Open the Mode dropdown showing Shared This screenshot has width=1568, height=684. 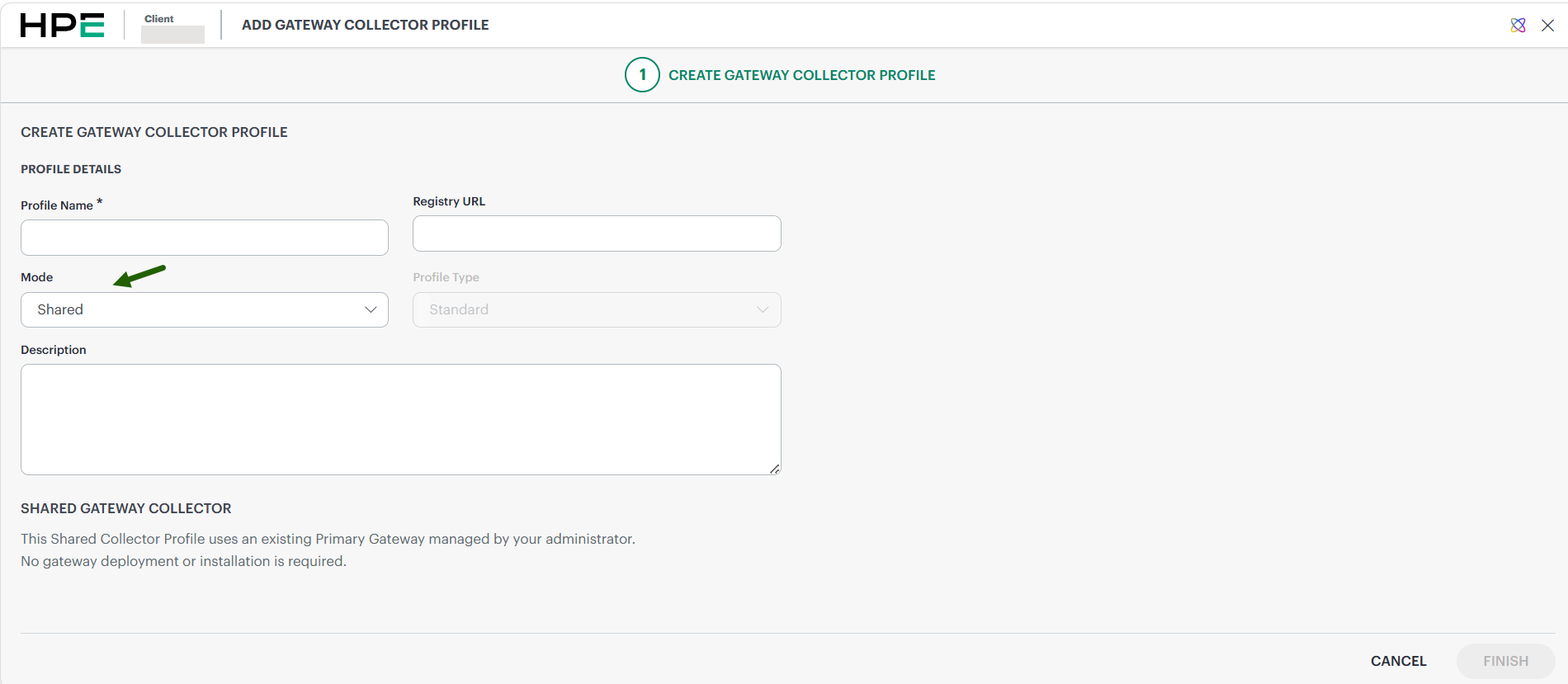tap(205, 309)
